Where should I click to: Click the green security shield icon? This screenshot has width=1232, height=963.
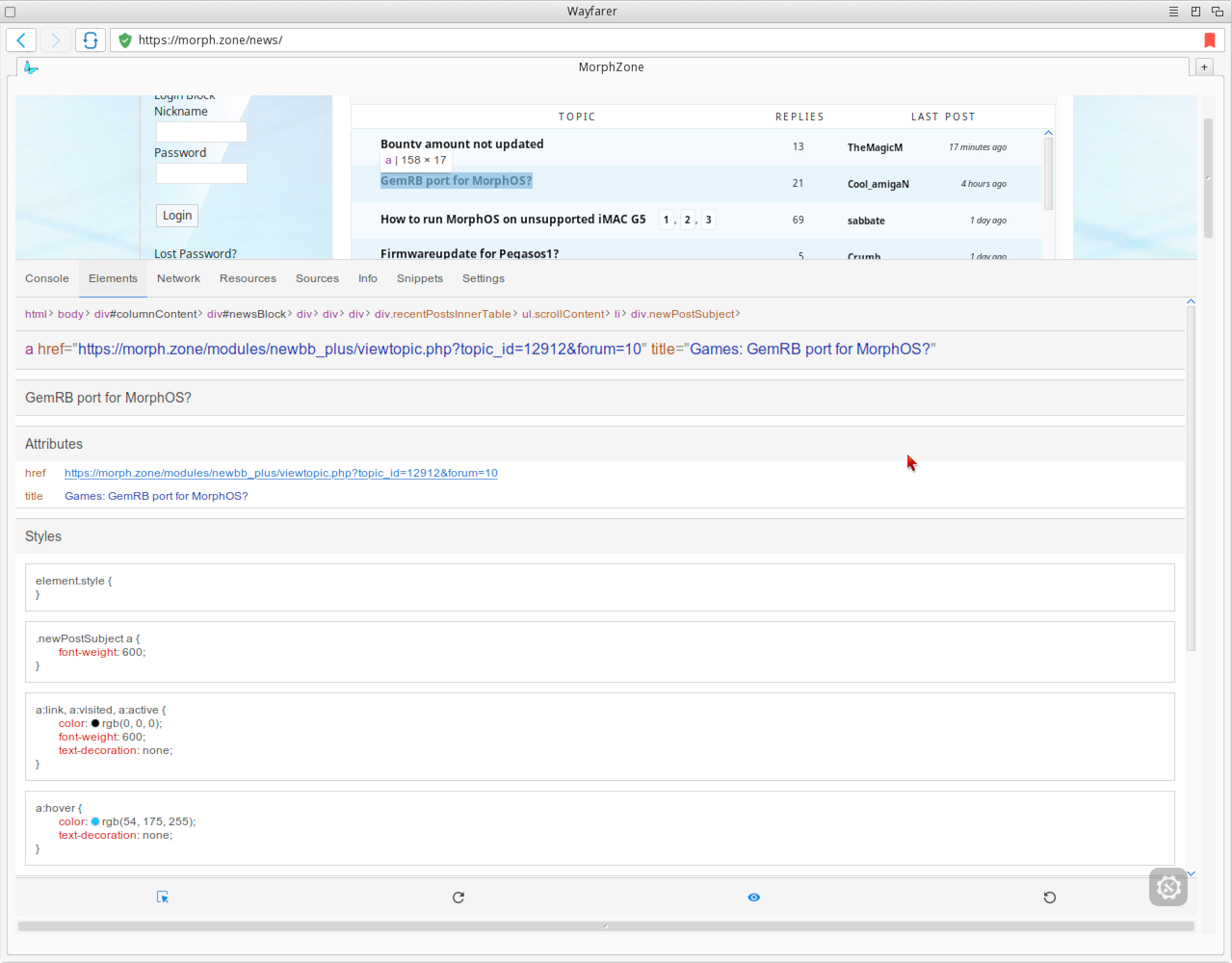[x=124, y=40]
